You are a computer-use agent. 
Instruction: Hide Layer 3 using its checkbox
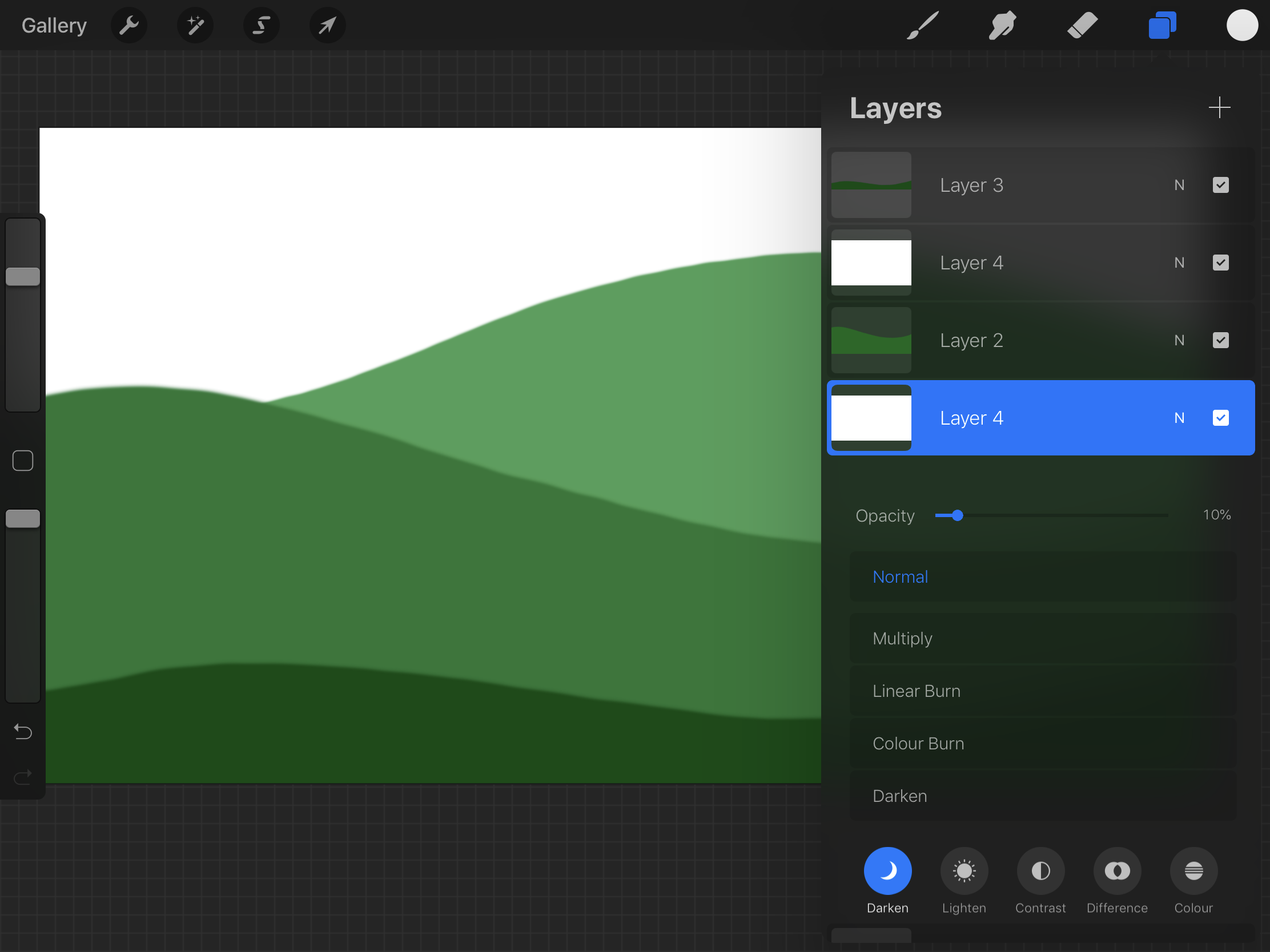coord(1220,185)
